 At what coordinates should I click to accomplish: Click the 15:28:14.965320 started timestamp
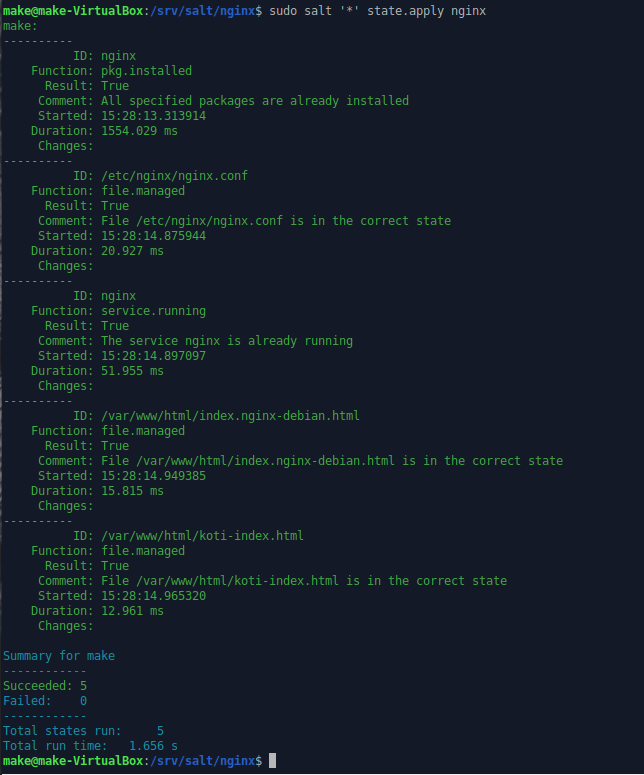(153, 596)
